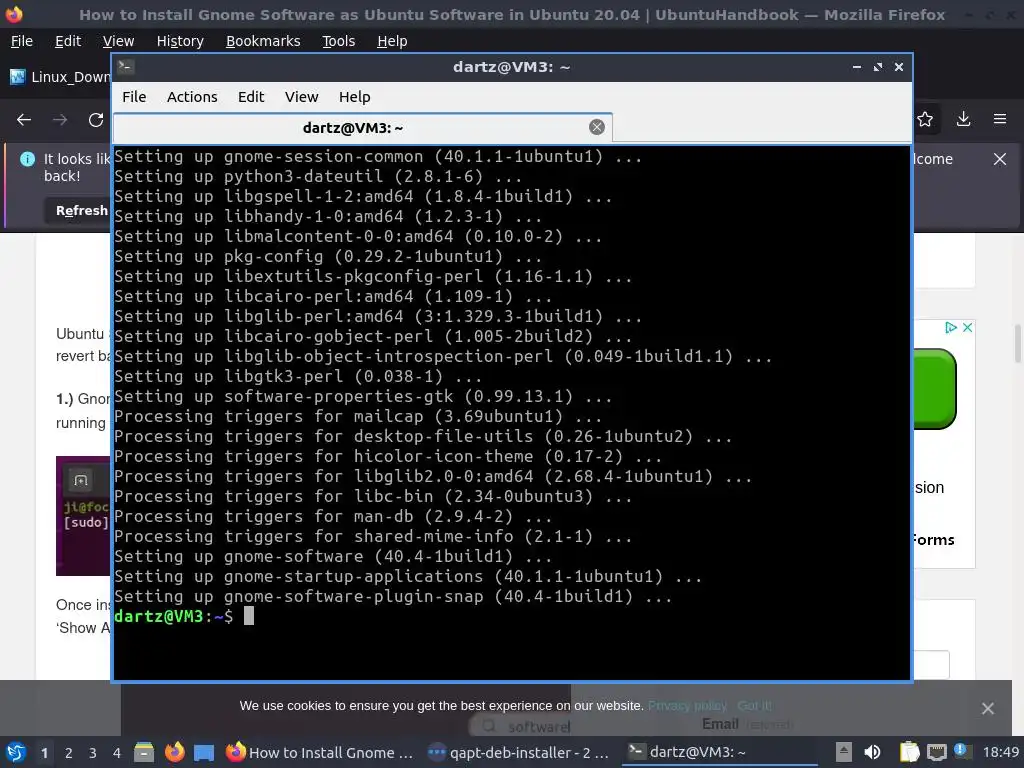Click line 'Setting up pkg-config (0.29.2-1ubuntu1)'

[x=328, y=256]
